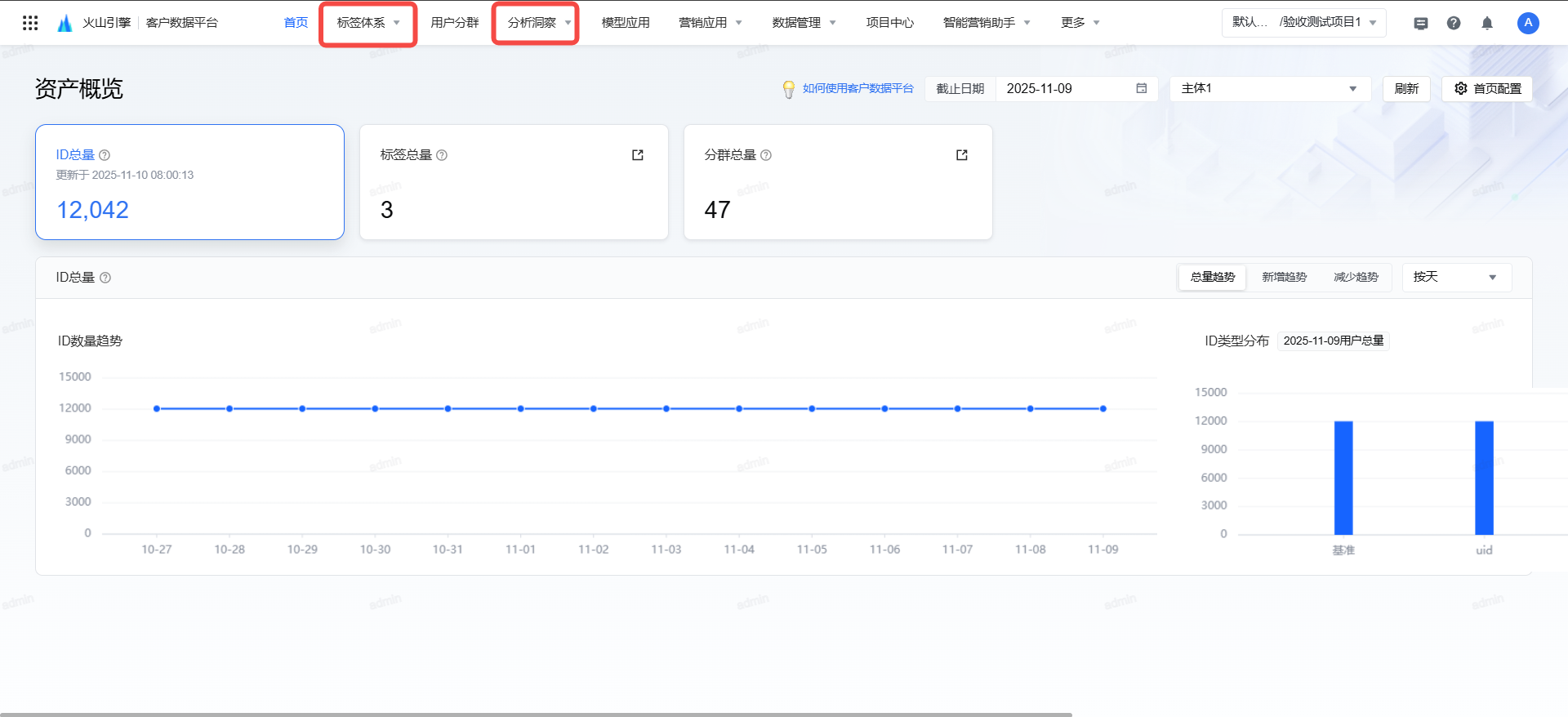Image resolution: width=1568 pixels, height=717 pixels.
Task: Go to the 用户分群 menu item
Action: pyautogui.click(x=455, y=23)
